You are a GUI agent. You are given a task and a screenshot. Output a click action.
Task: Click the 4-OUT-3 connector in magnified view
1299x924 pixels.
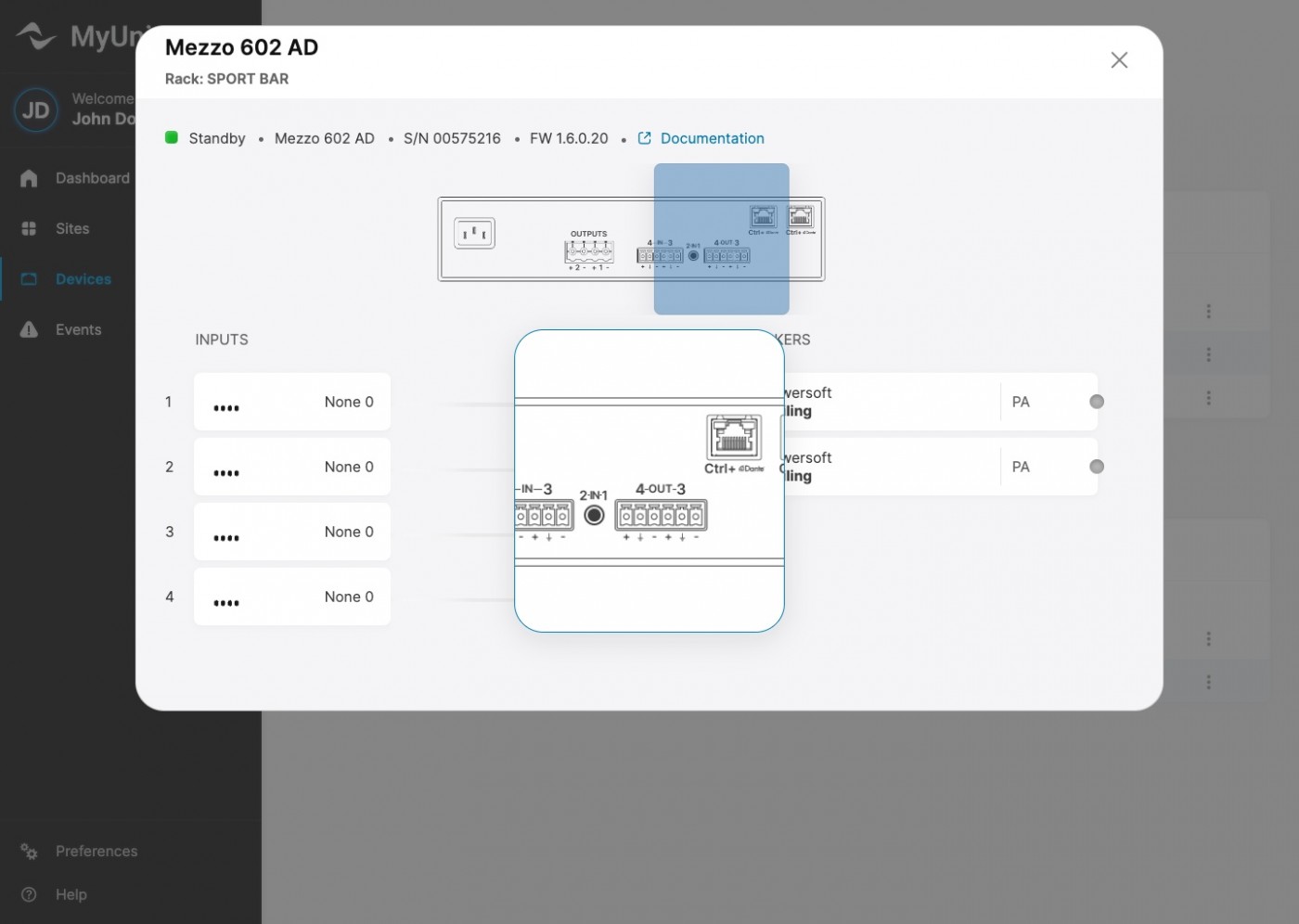pos(661,514)
